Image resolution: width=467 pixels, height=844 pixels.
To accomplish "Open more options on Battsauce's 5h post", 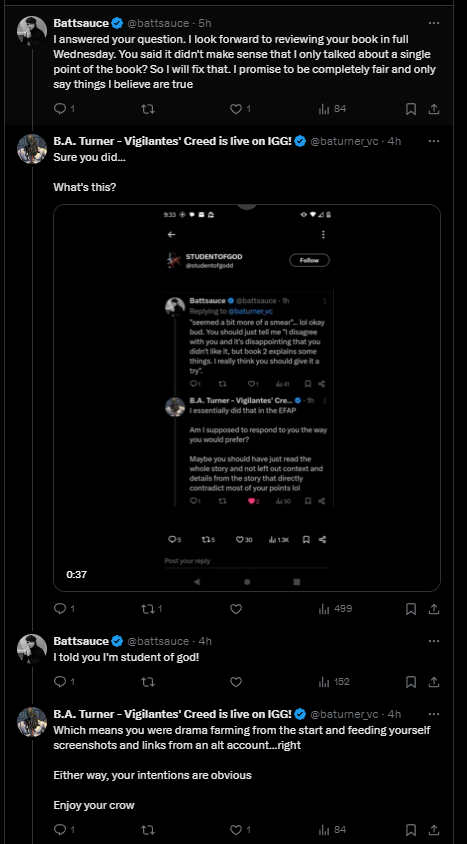I will [x=434, y=23].
